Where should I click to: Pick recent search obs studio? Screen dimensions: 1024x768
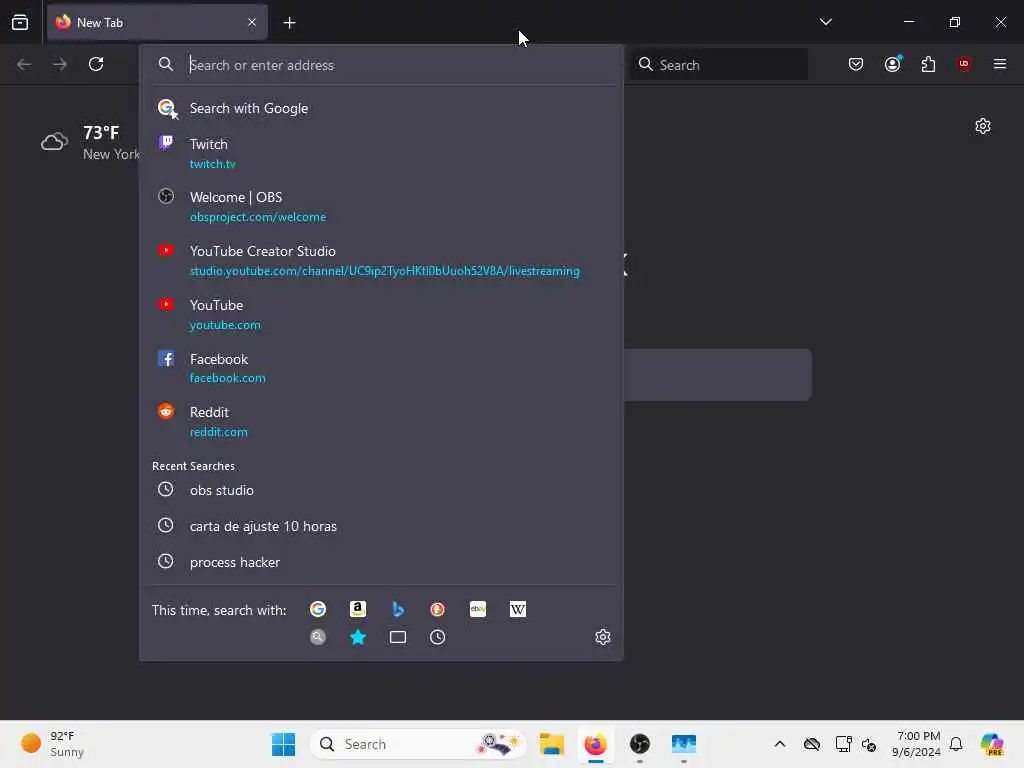click(x=381, y=490)
